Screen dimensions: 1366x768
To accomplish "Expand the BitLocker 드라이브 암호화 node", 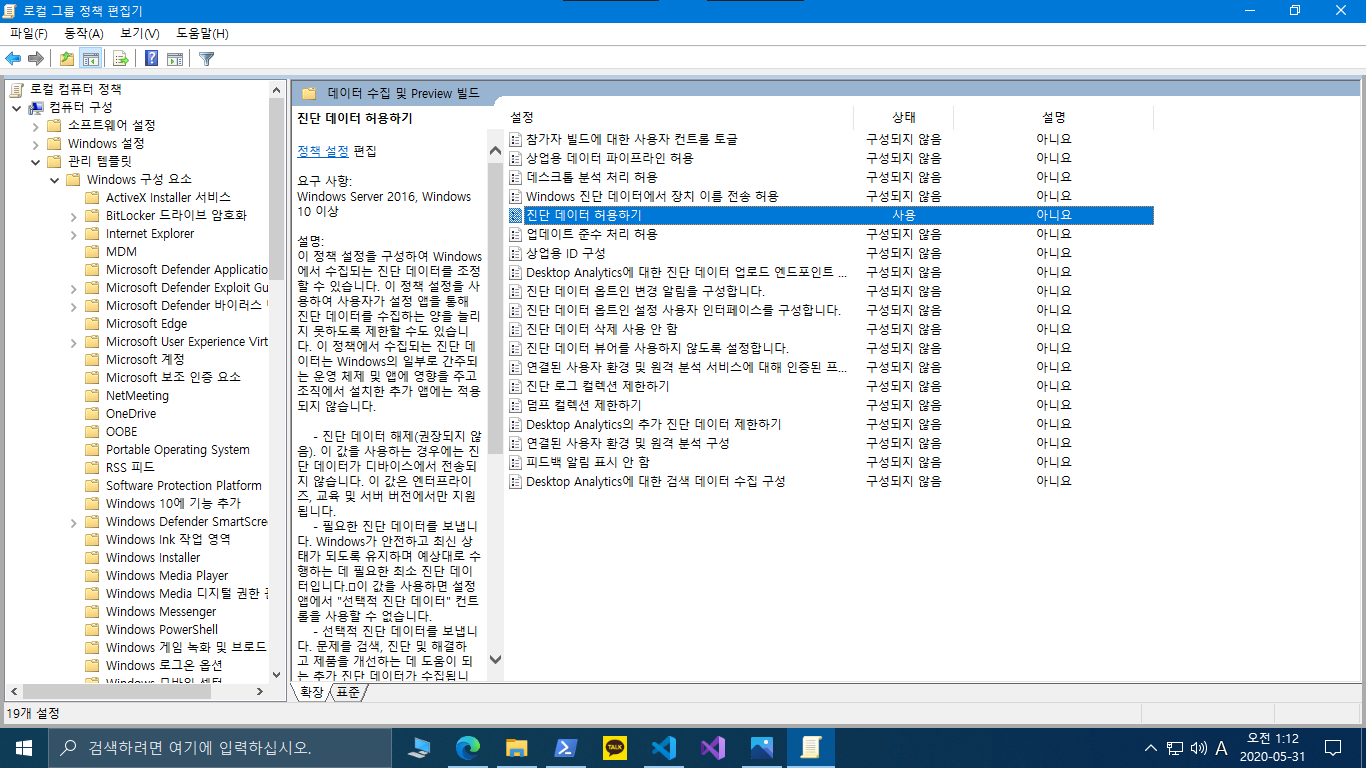I will pyautogui.click(x=74, y=215).
